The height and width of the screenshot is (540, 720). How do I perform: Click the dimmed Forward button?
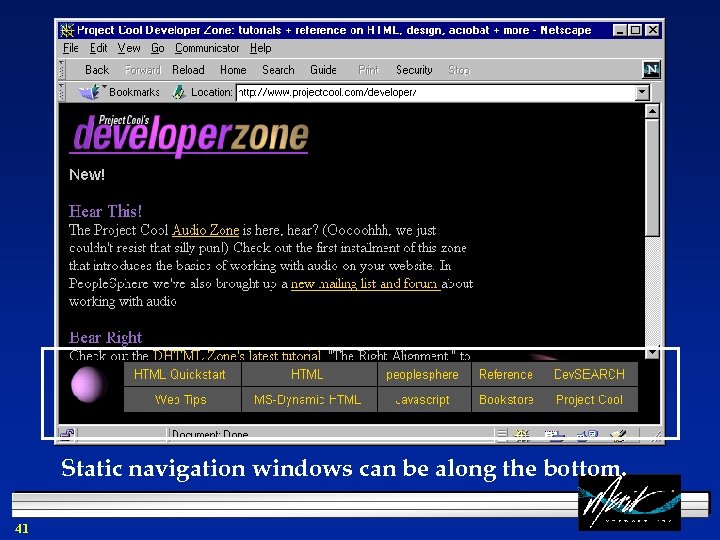pyautogui.click(x=143, y=70)
